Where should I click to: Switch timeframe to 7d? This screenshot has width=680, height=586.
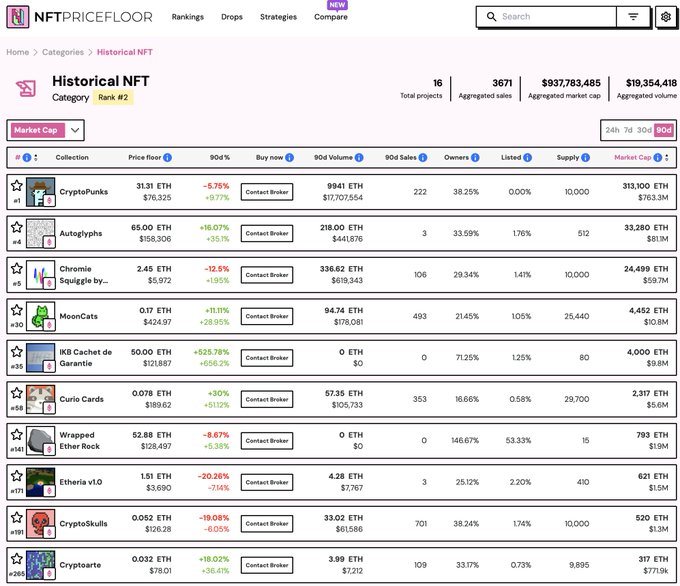coord(628,130)
